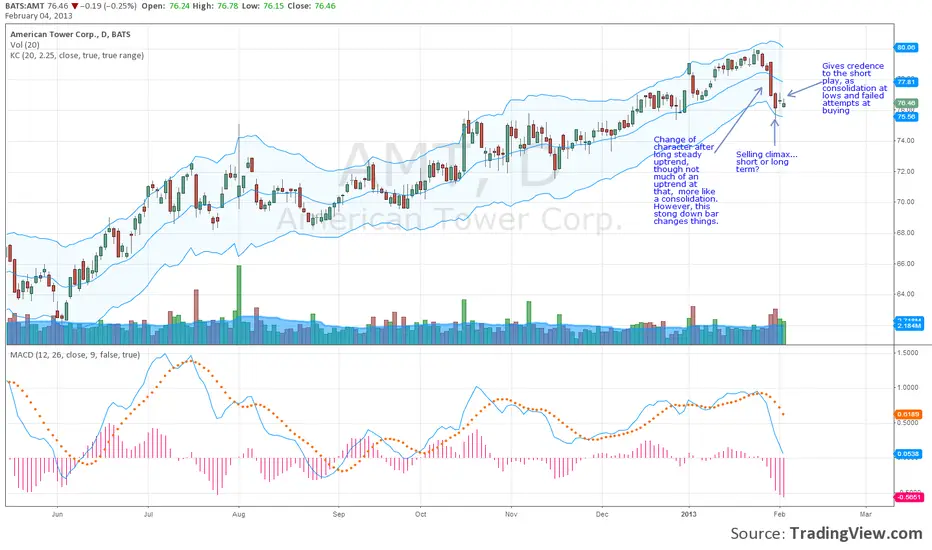Click the 1.5000 MACD axis label

[908, 353]
